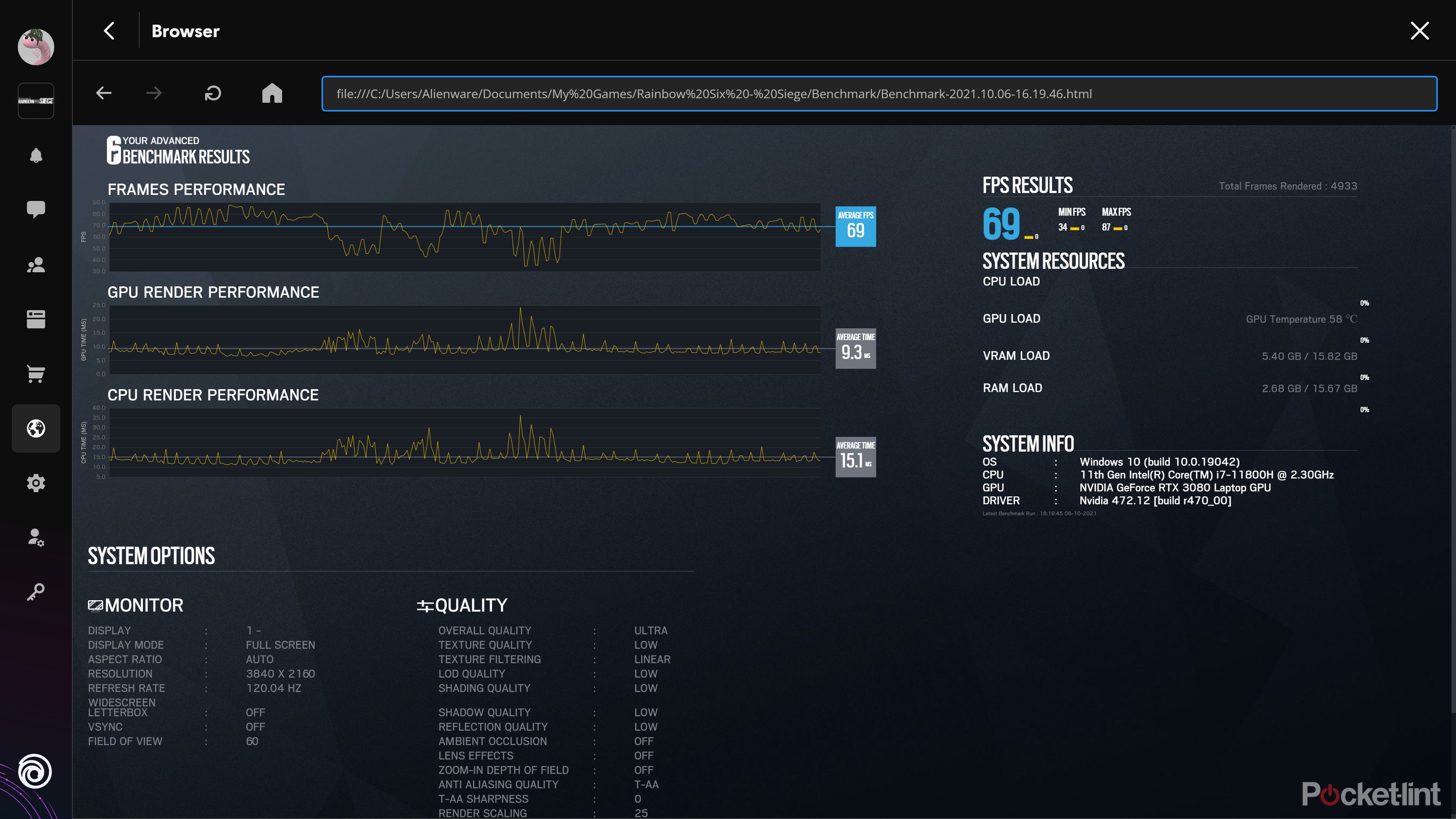Screen dimensions: 1456x819
Task: Open the notifications bell icon
Action: click(36, 155)
